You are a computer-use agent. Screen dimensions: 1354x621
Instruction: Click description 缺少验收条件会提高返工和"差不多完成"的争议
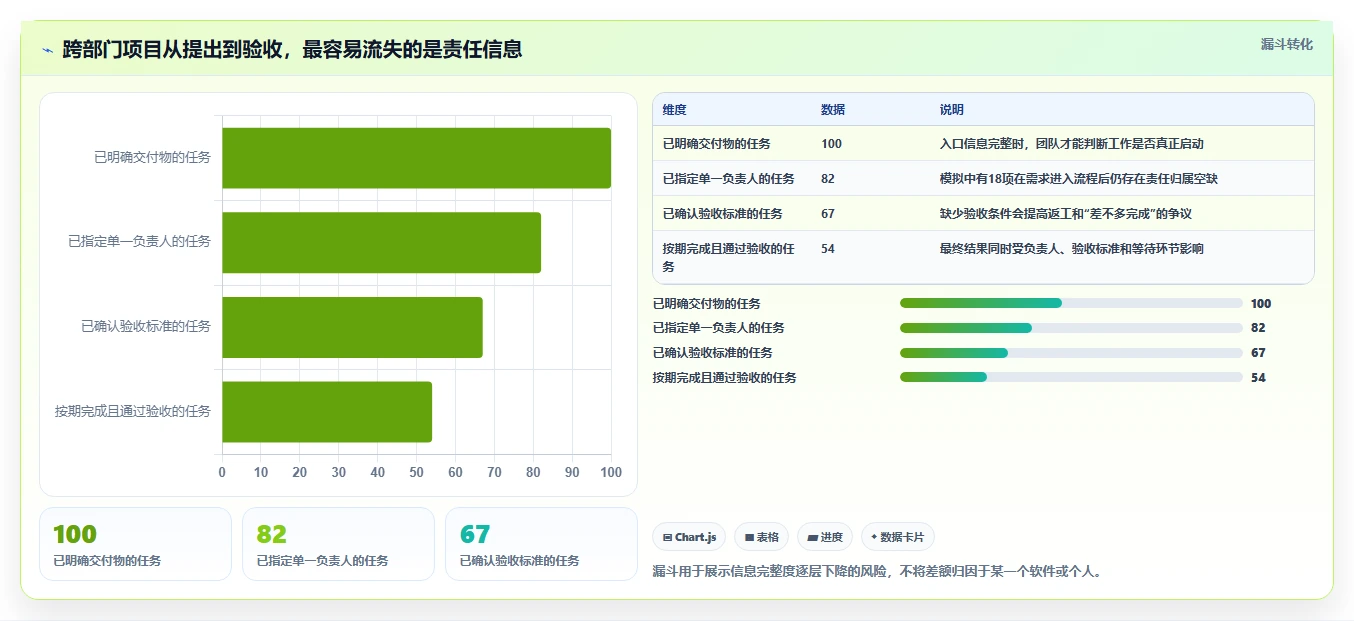point(1066,214)
